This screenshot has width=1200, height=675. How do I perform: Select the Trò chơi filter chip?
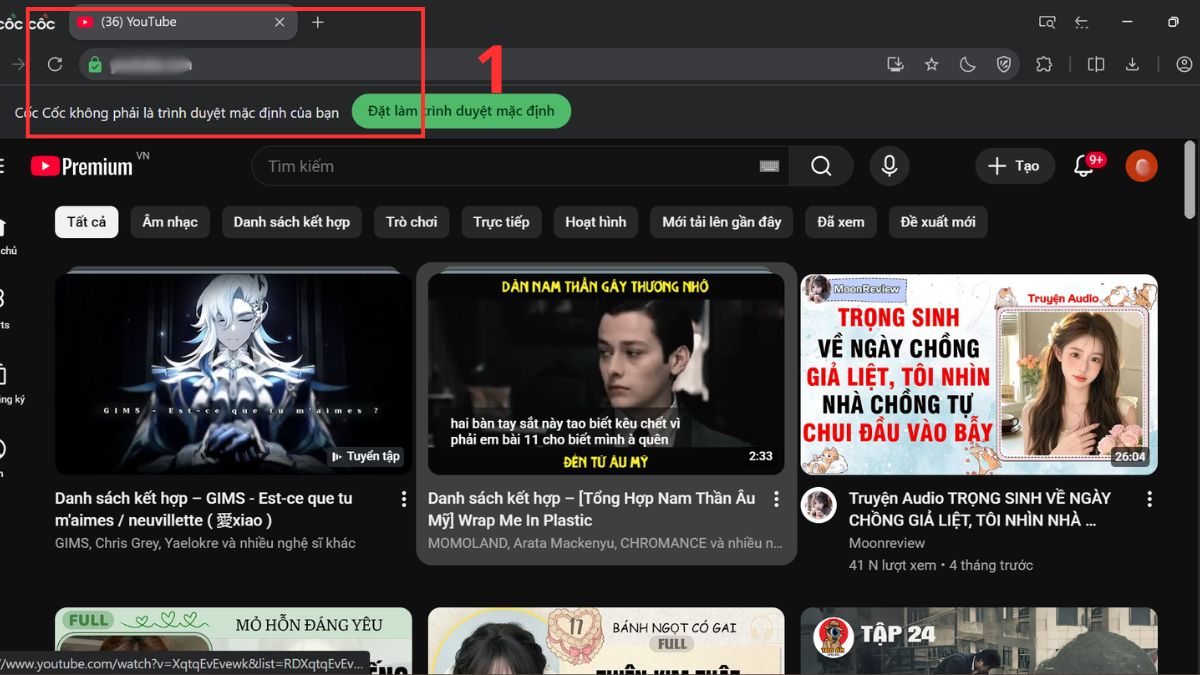point(412,222)
